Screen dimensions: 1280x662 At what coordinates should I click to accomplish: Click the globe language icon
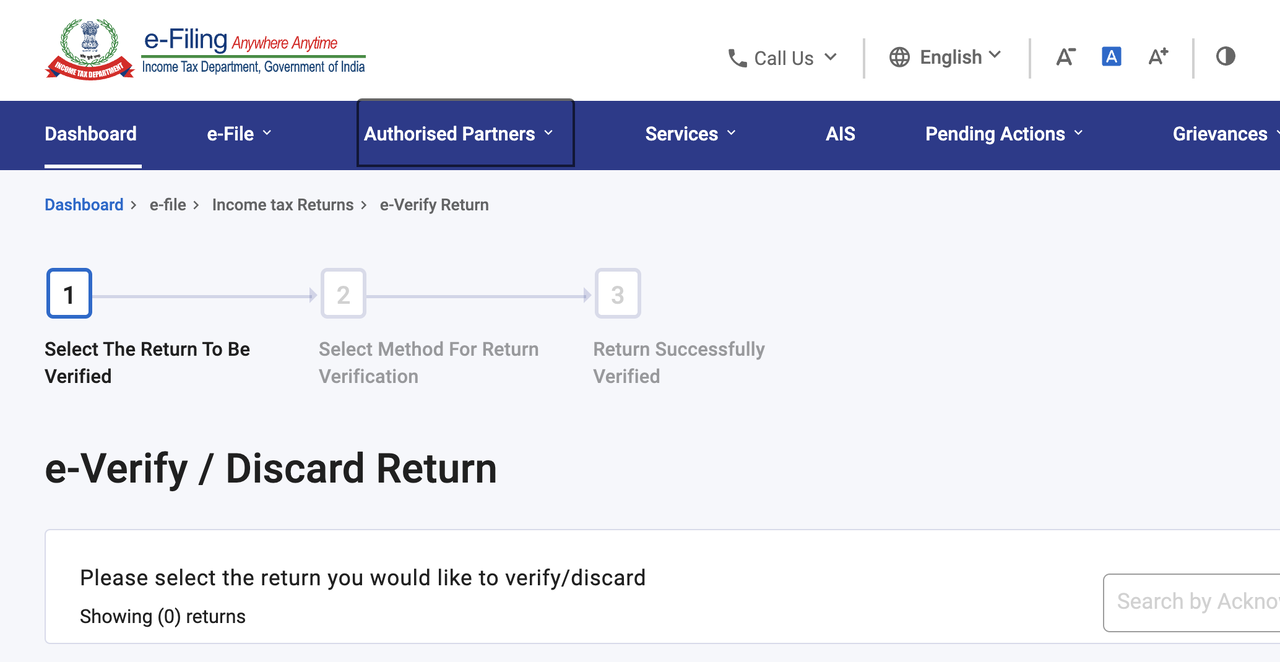click(900, 57)
